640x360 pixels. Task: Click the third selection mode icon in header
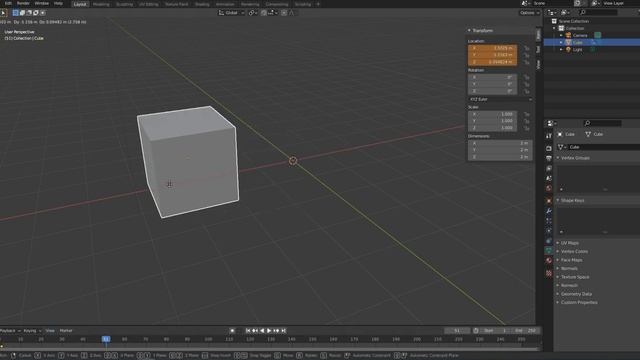[29, 13]
